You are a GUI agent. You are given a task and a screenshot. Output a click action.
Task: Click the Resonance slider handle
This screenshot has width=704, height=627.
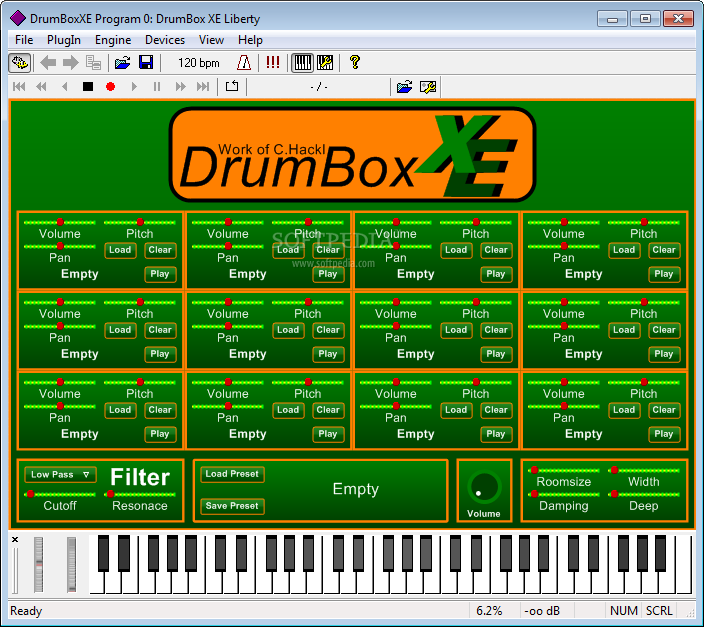(110, 494)
